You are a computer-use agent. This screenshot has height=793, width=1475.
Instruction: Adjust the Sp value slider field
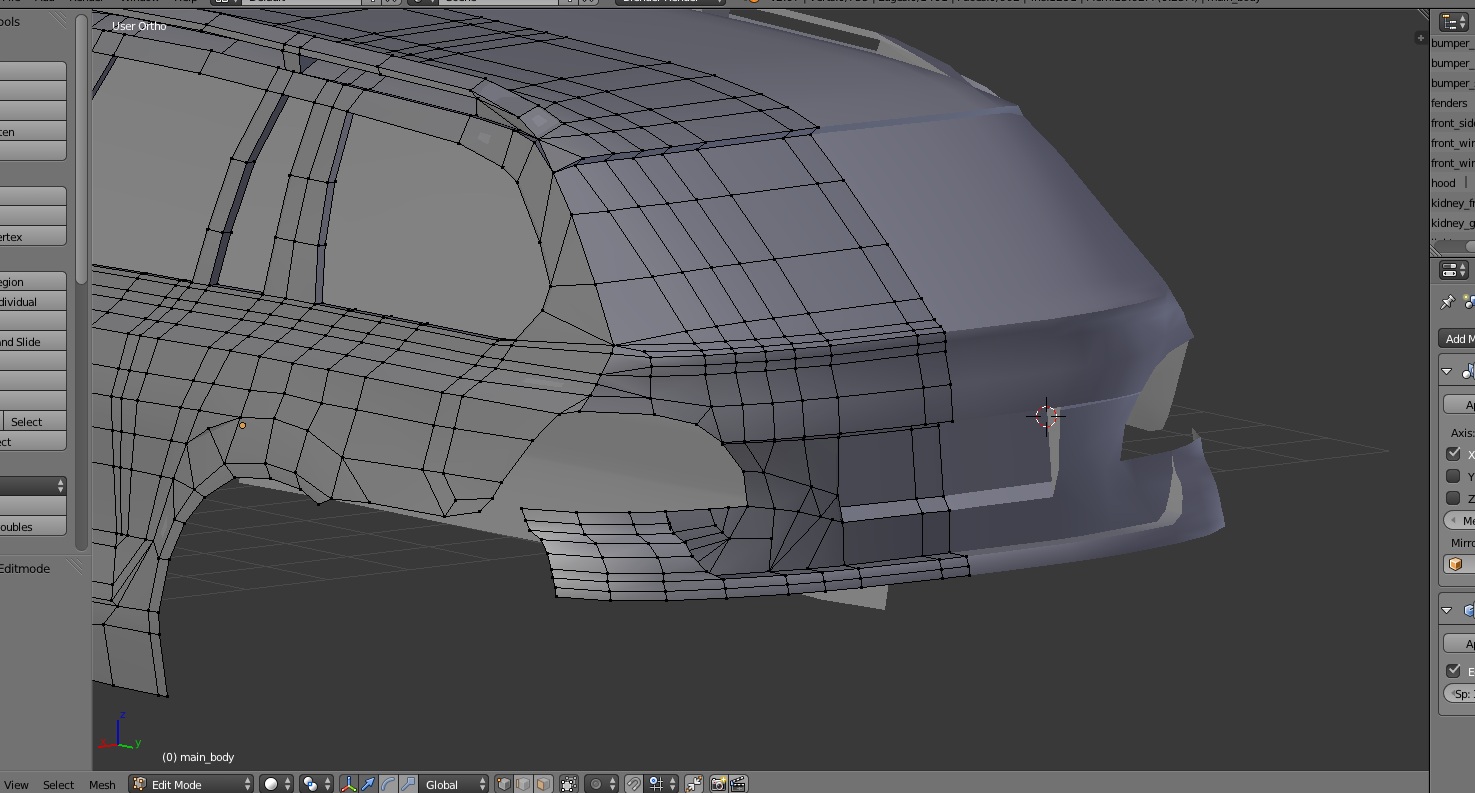pos(1460,694)
